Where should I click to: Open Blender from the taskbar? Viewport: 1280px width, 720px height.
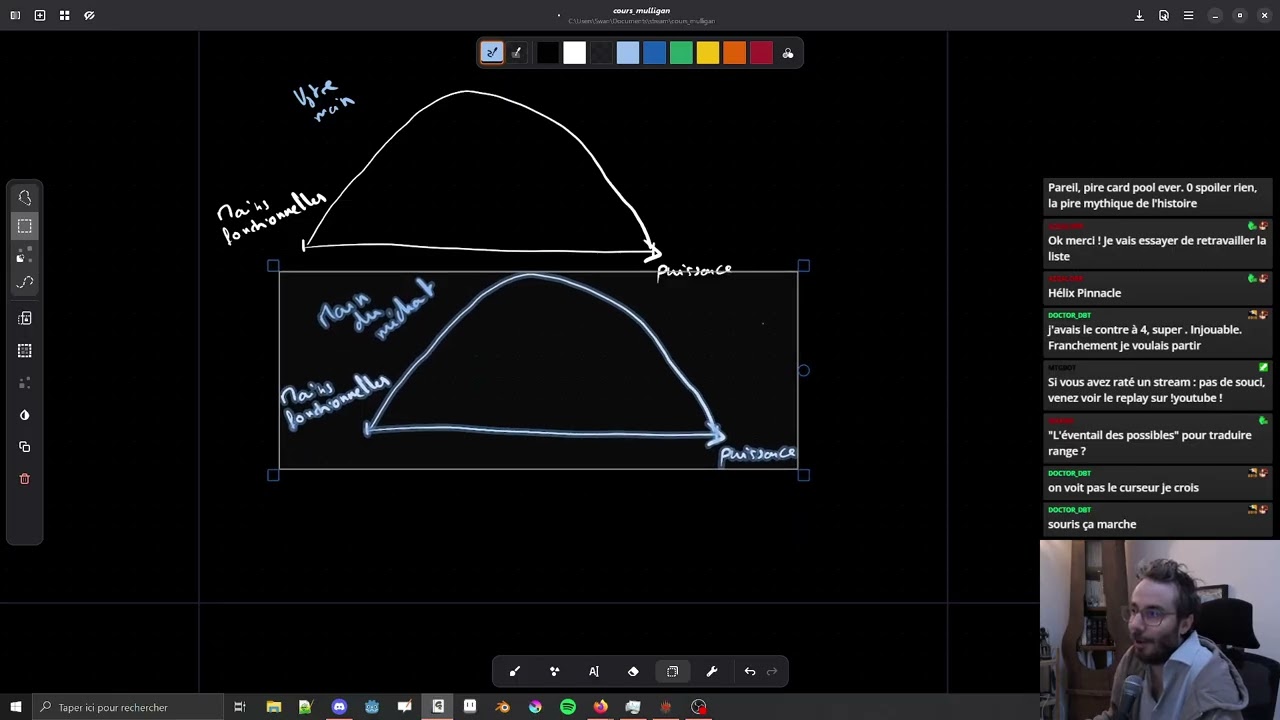point(503,707)
